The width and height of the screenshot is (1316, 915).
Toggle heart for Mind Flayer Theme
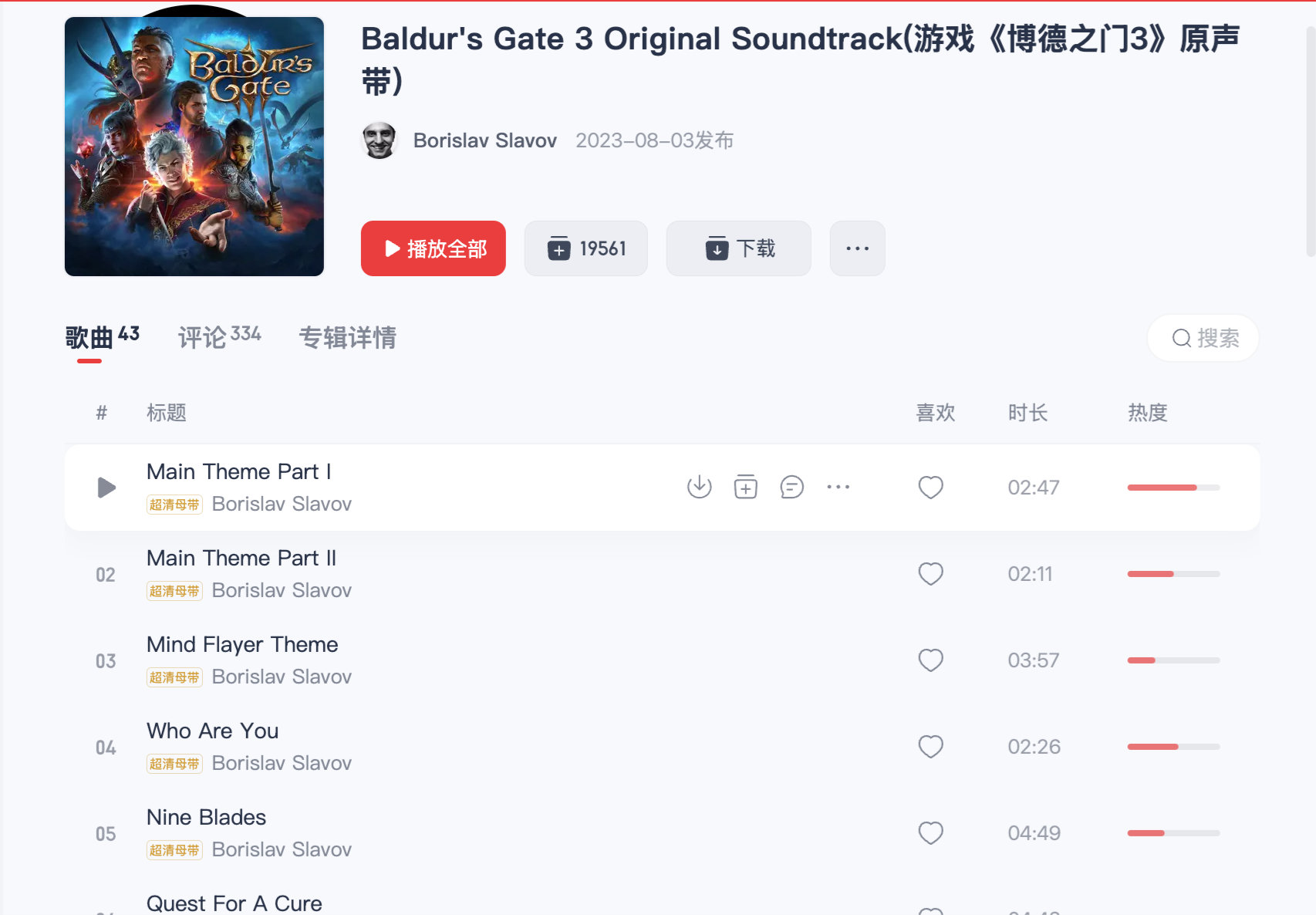coord(931,660)
